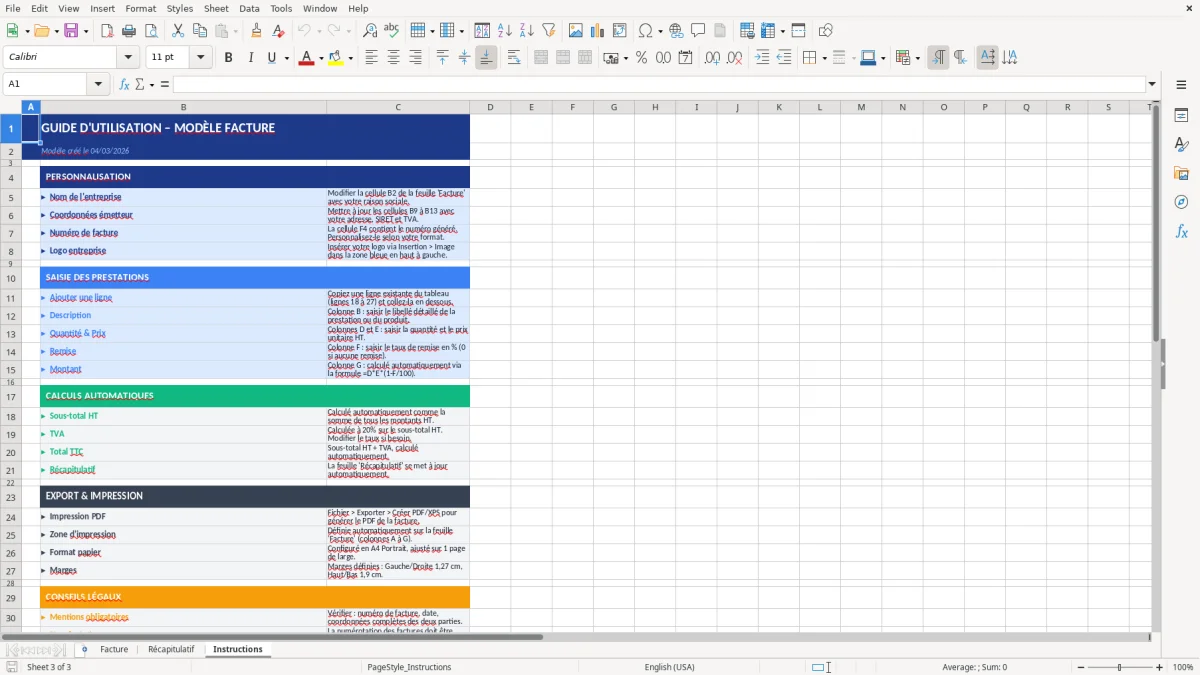The image size is (1200, 675).
Task: Click the Copy icon
Action: coord(199,31)
